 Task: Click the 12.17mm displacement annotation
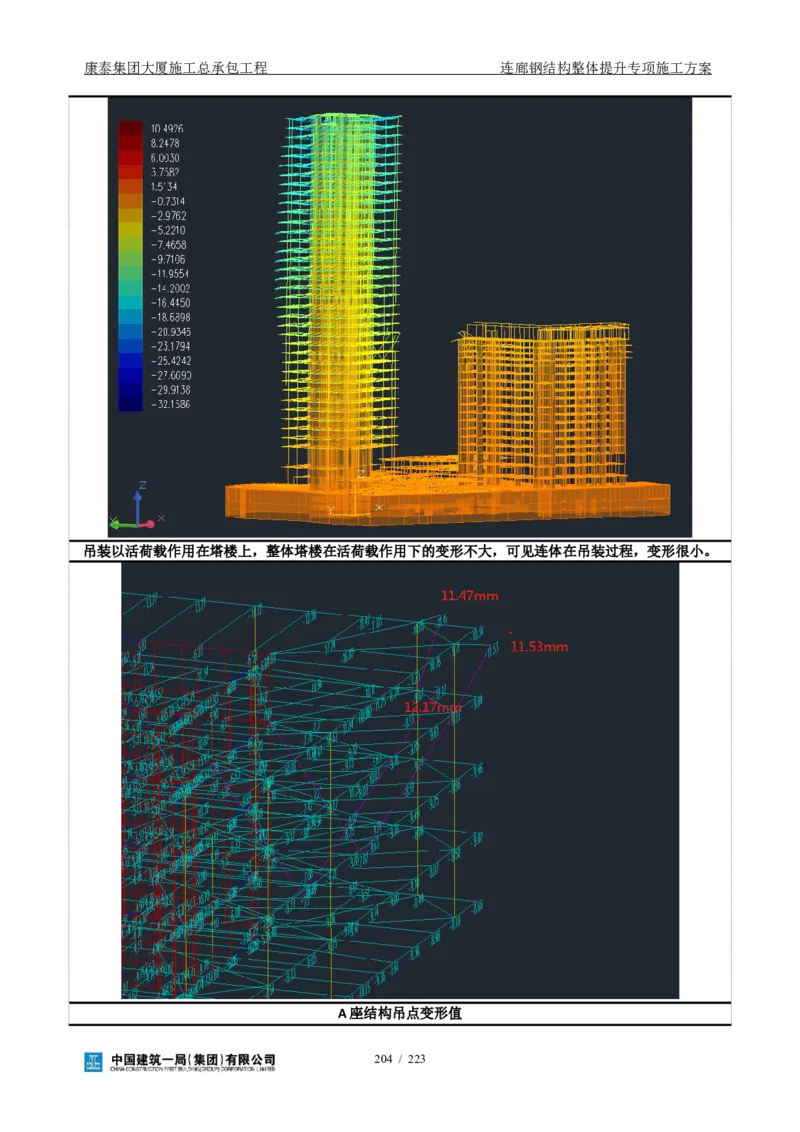(432, 707)
